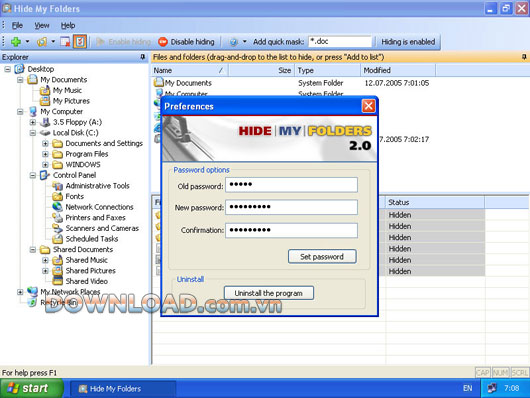Viewport: 530px width, 398px height.
Task: Click the New password field
Action: 291,207
